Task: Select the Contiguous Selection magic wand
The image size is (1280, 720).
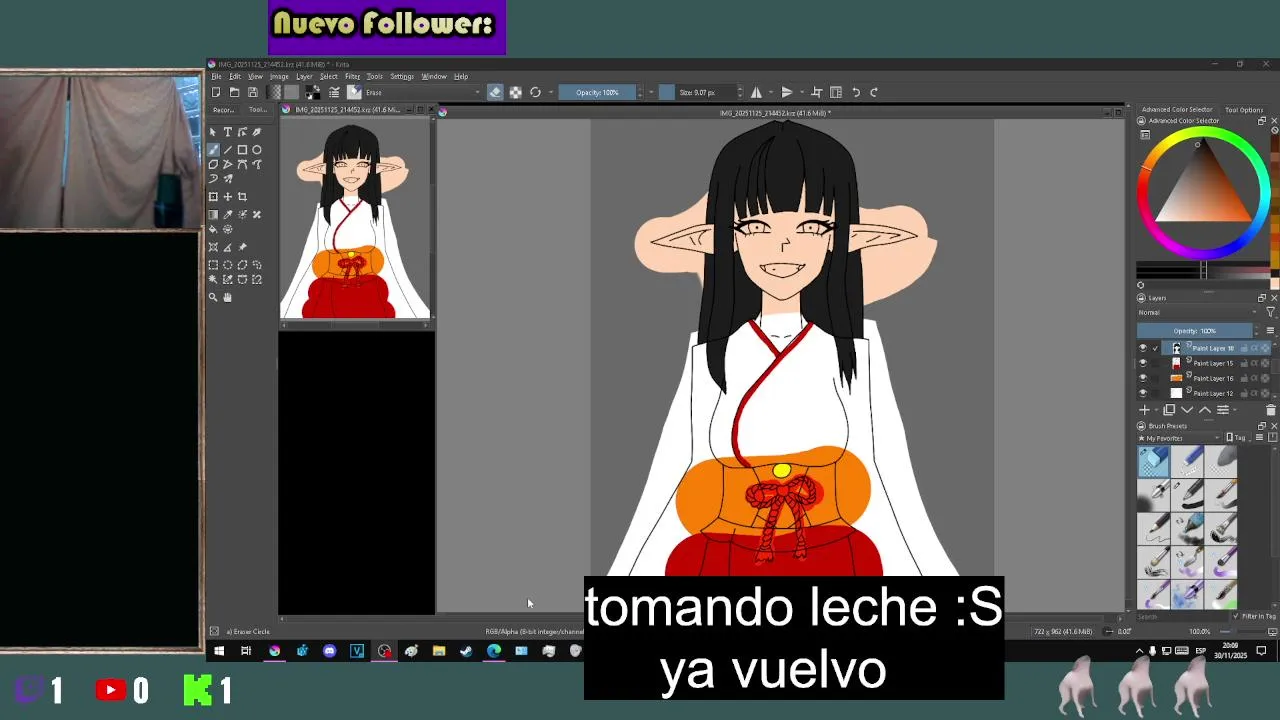Action: (213, 279)
